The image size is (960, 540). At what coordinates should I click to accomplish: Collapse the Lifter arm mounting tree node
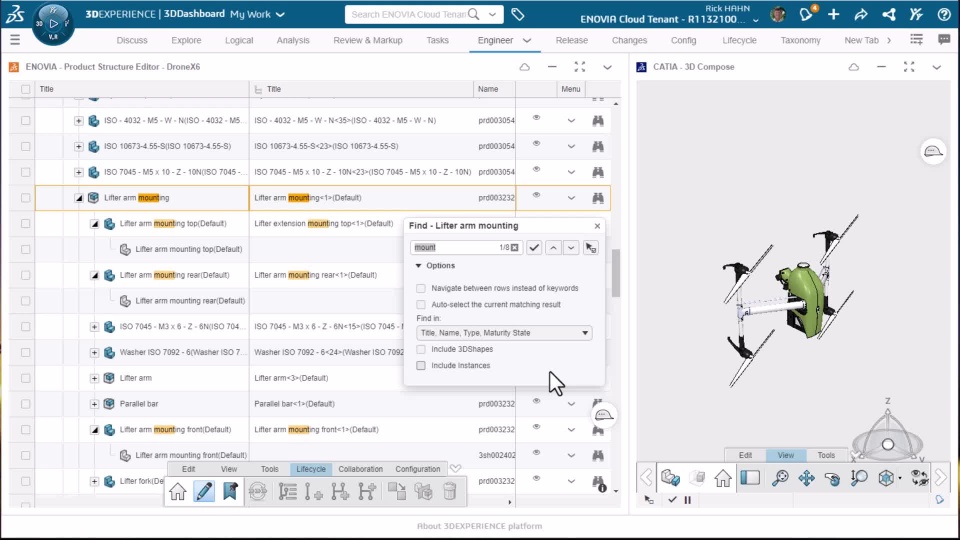pyautogui.click(x=78, y=198)
